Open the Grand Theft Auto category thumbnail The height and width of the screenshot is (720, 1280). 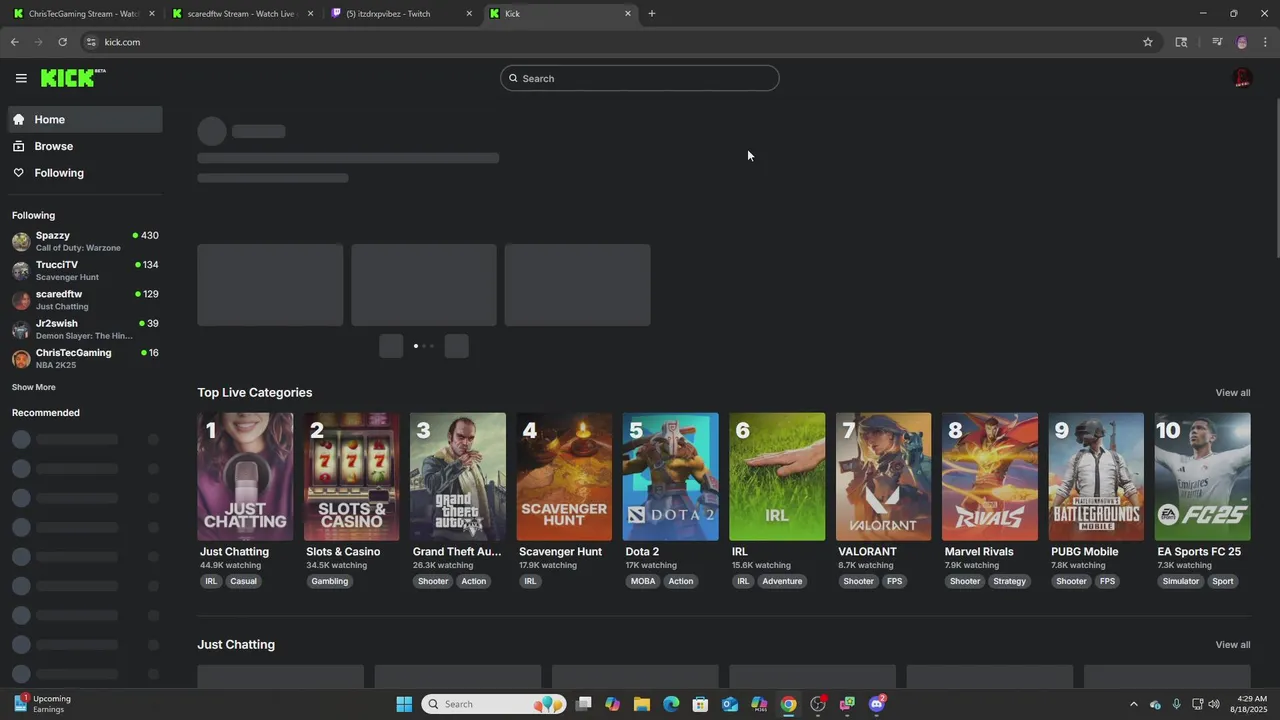pos(458,477)
